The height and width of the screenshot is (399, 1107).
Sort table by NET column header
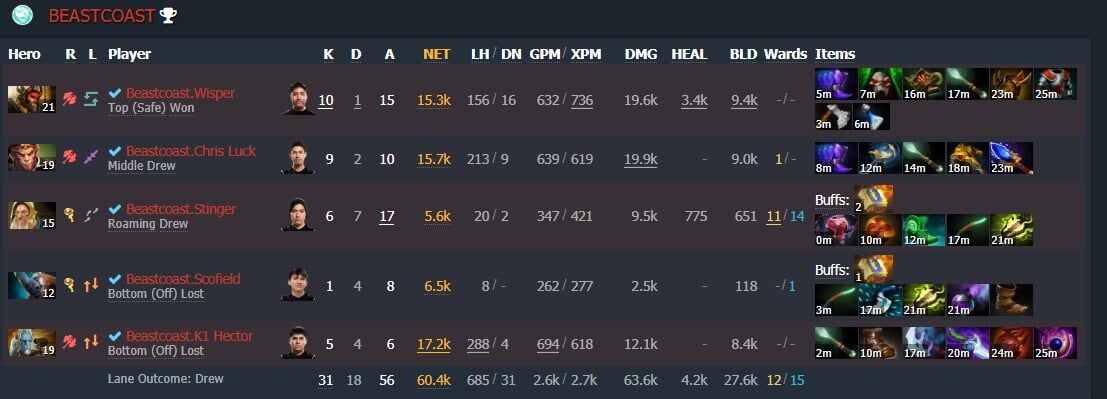(436, 54)
